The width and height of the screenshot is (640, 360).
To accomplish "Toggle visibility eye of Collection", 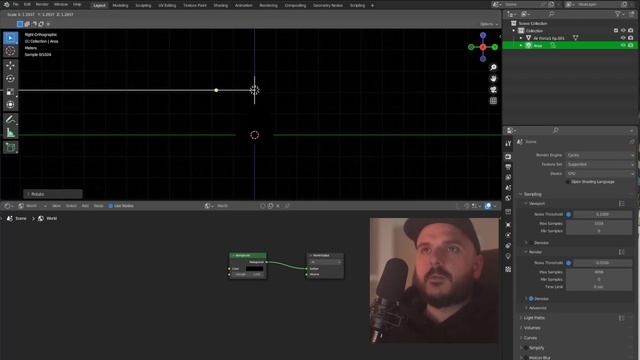I will point(623,31).
